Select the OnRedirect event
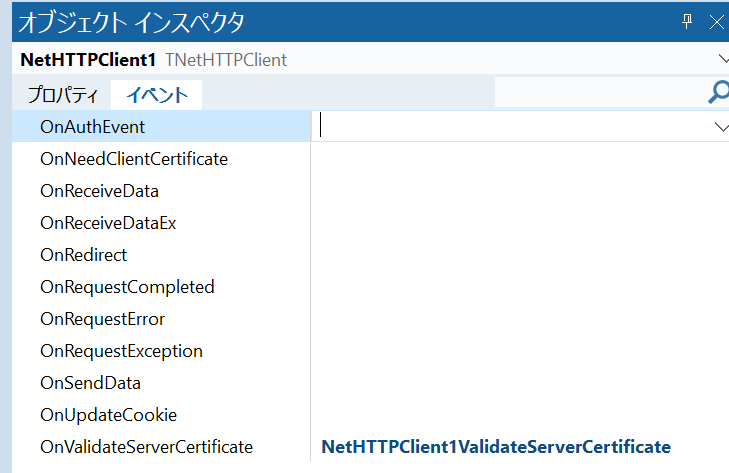Viewport: 729px width, 473px height. click(x=84, y=255)
